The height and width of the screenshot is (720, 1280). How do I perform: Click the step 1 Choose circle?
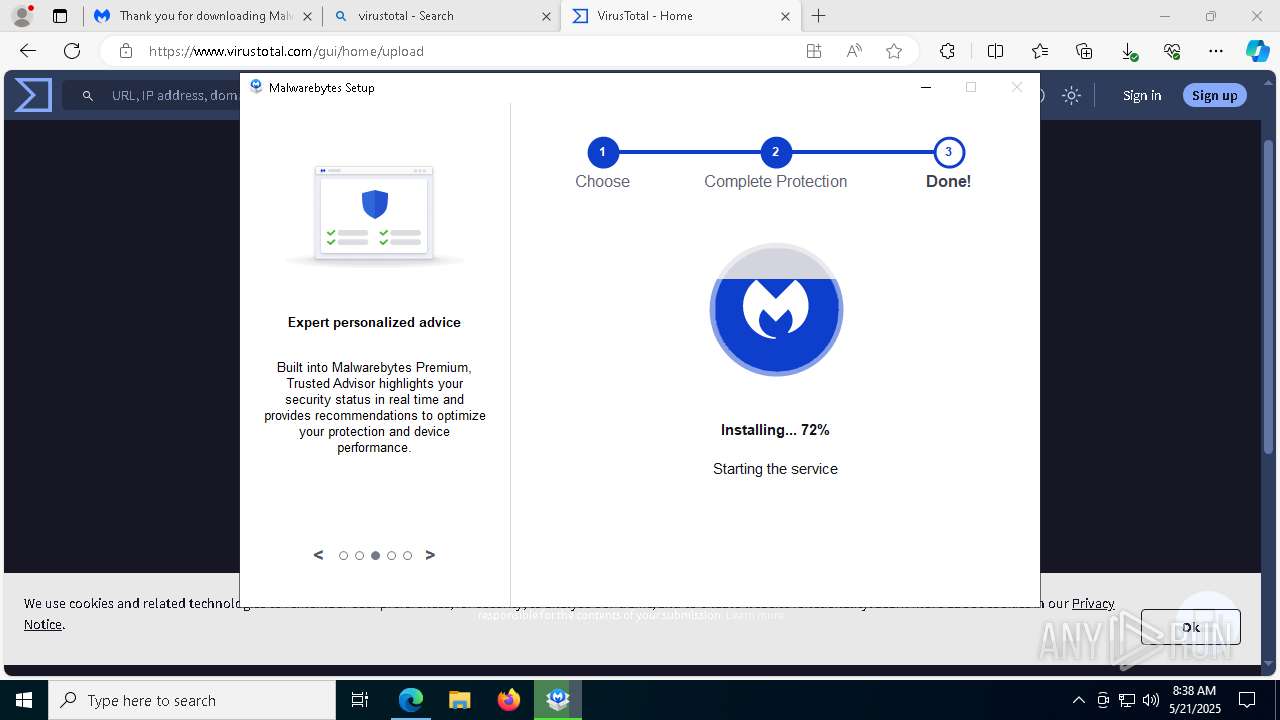tap(602, 153)
